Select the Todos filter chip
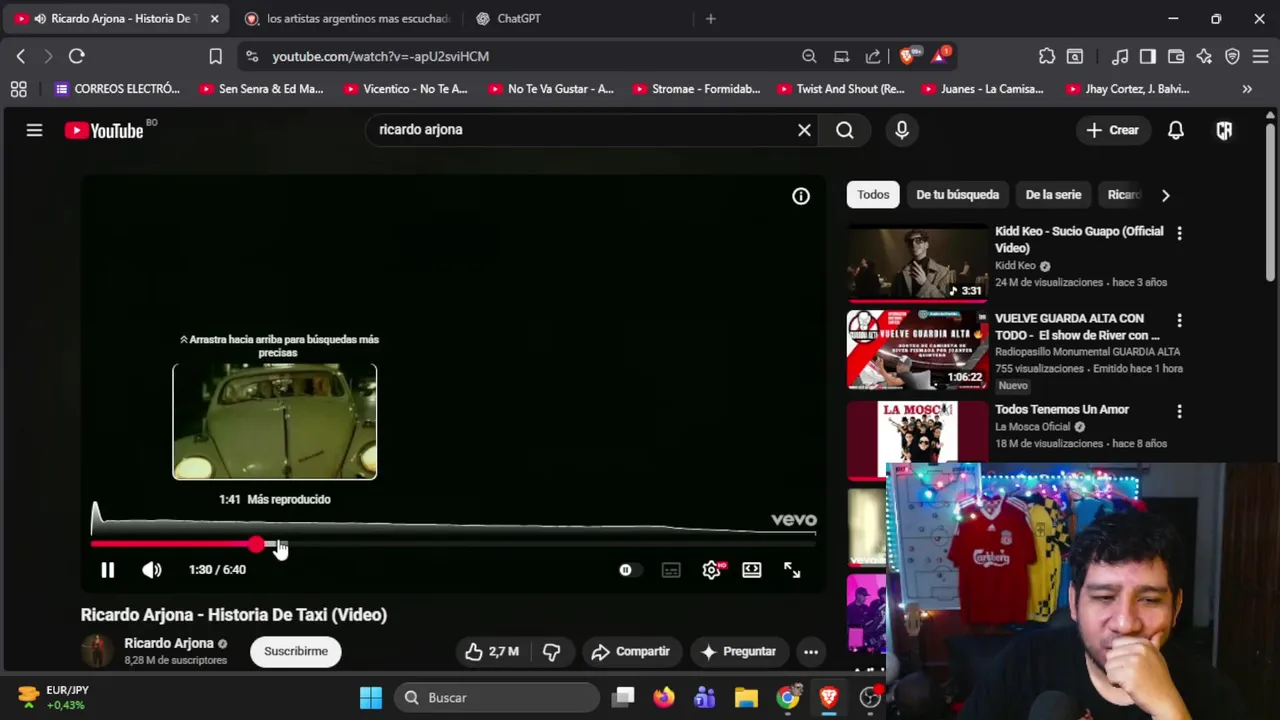Screen dimensions: 1280x720 873,195
